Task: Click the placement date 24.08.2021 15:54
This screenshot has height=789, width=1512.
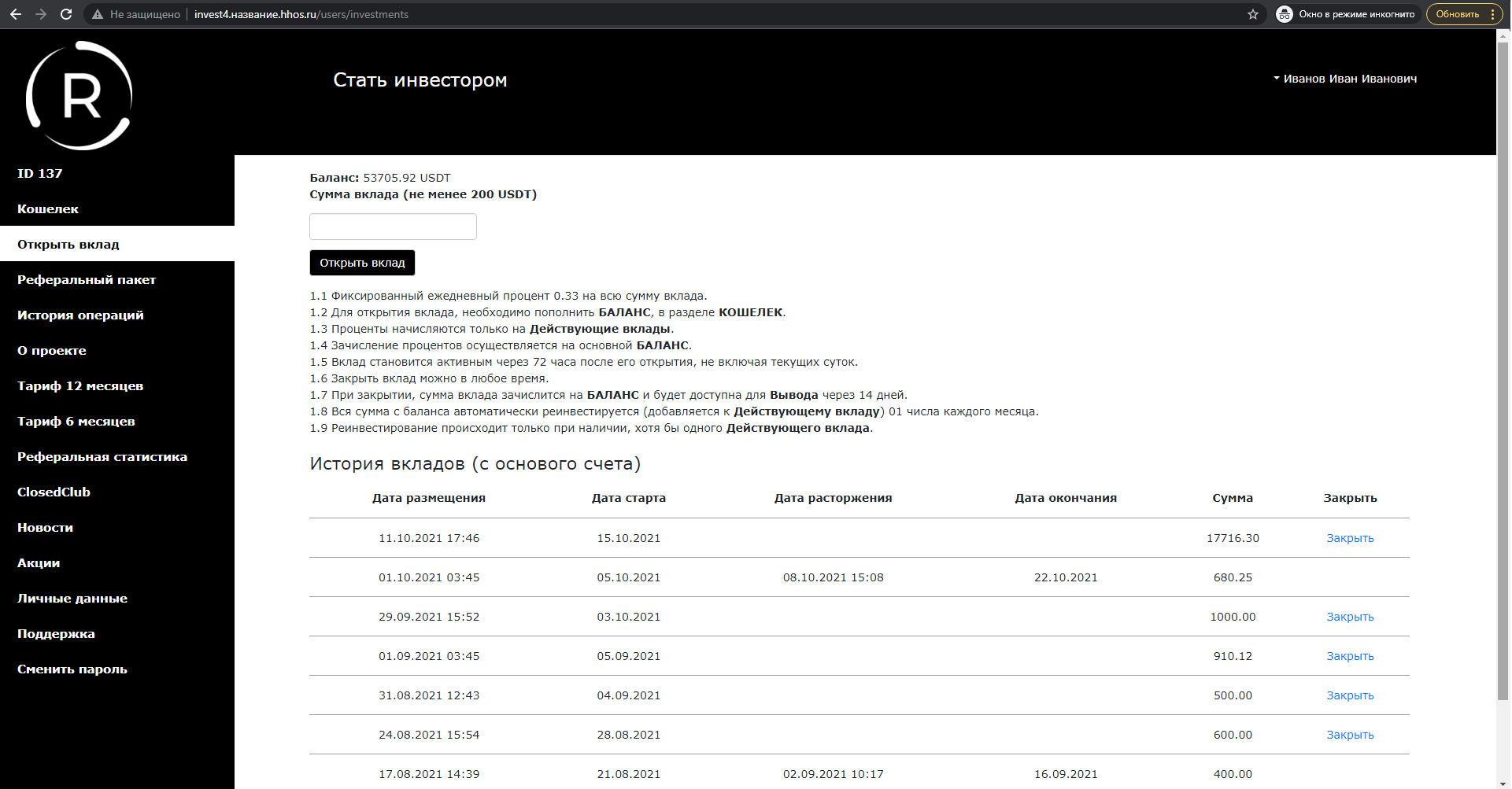Action: [429, 735]
